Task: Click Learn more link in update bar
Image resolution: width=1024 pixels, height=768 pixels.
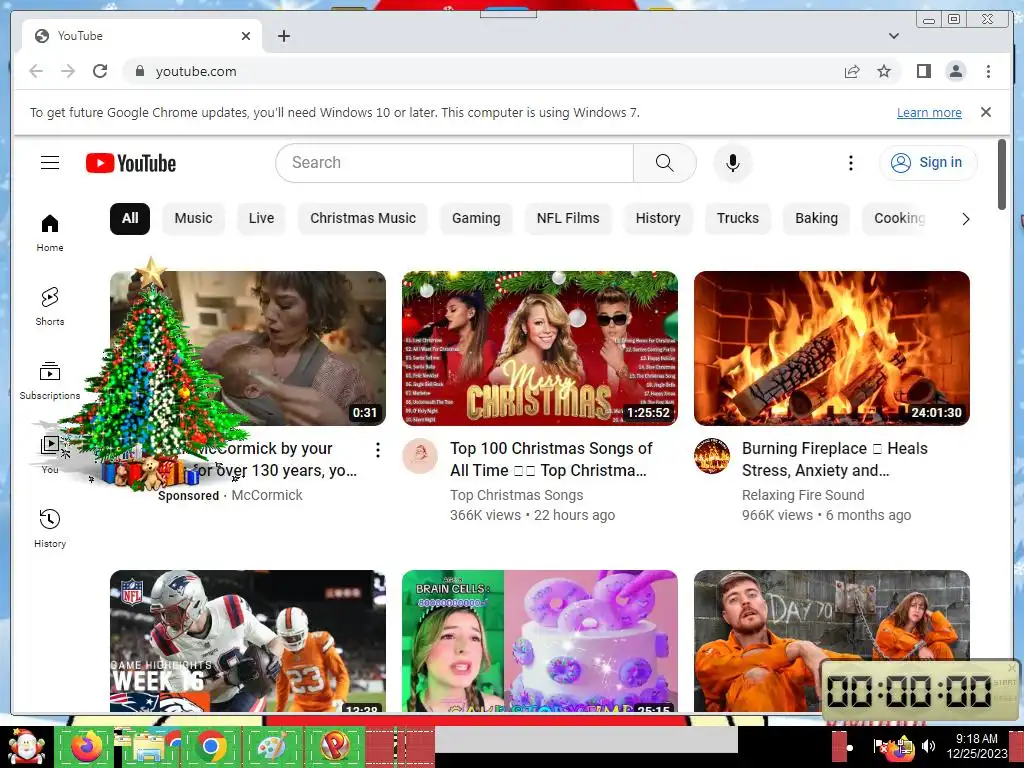Action: click(x=929, y=112)
